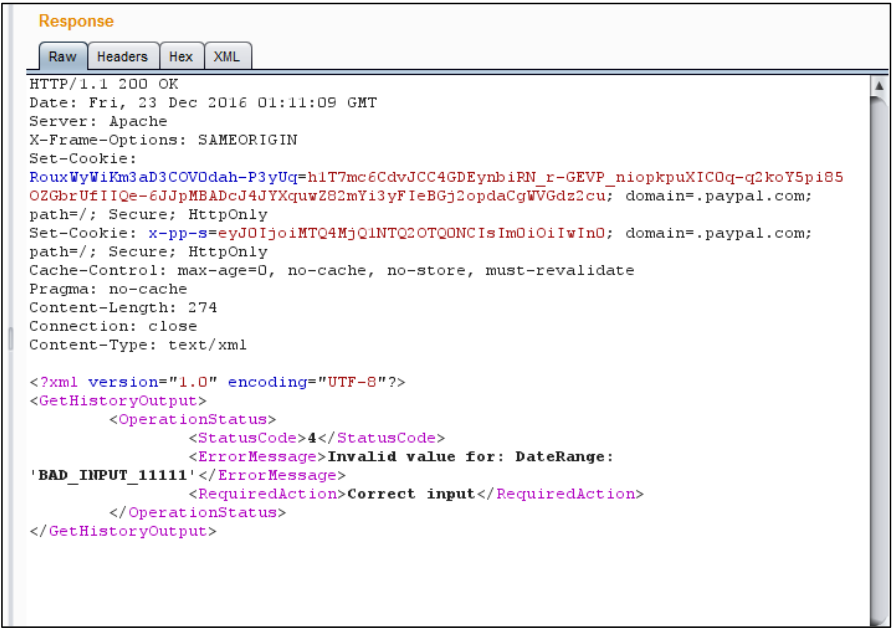895x633 pixels.
Task: Select the Hex tab
Action: (181, 57)
